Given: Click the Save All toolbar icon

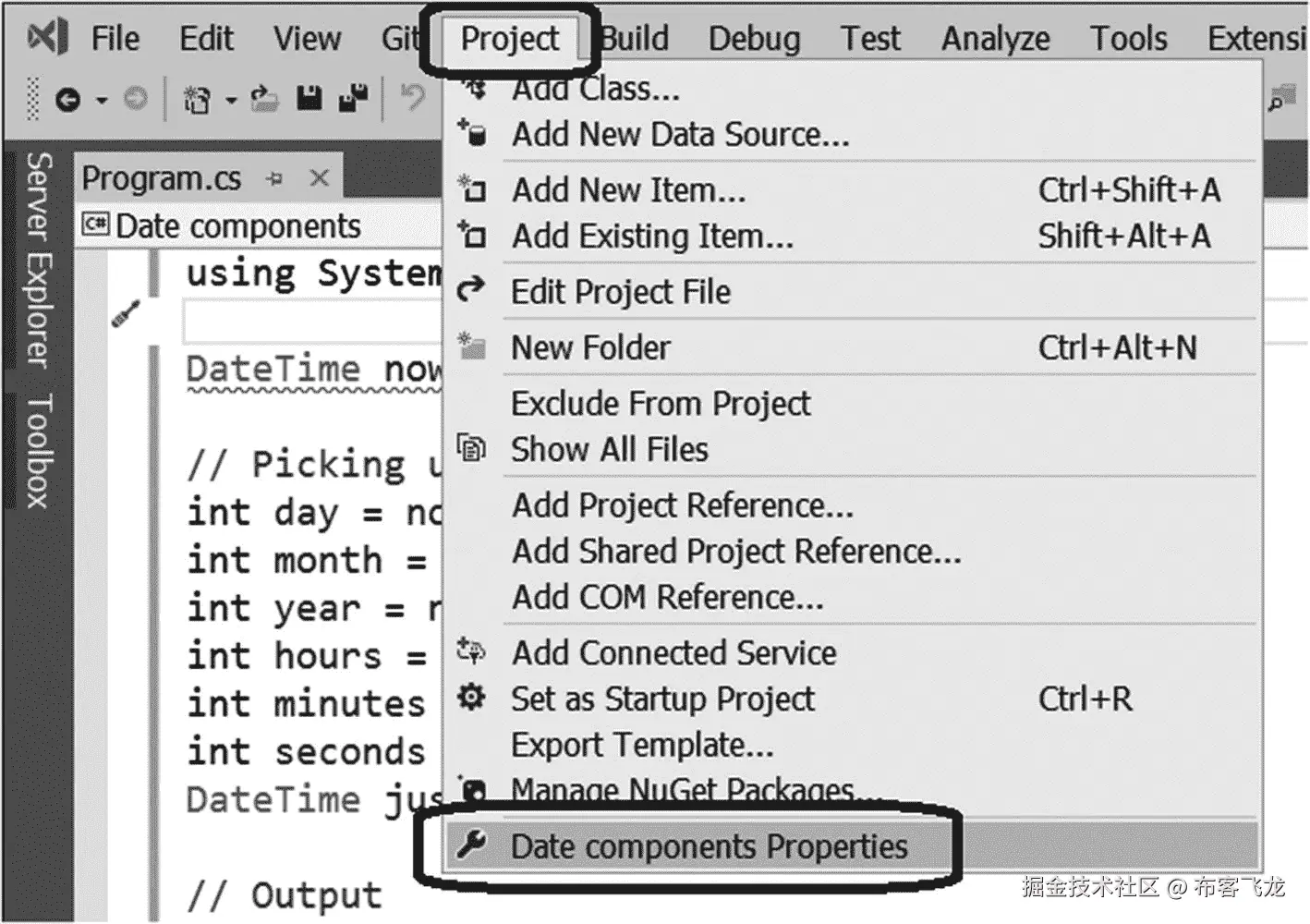Looking at the screenshot, I should (x=353, y=99).
